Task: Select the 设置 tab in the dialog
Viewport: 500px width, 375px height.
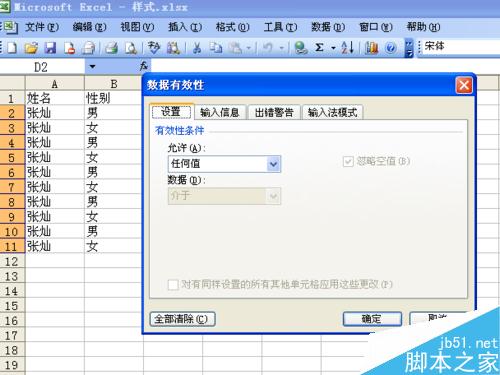Action: pyautogui.click(x=171, y=112)
